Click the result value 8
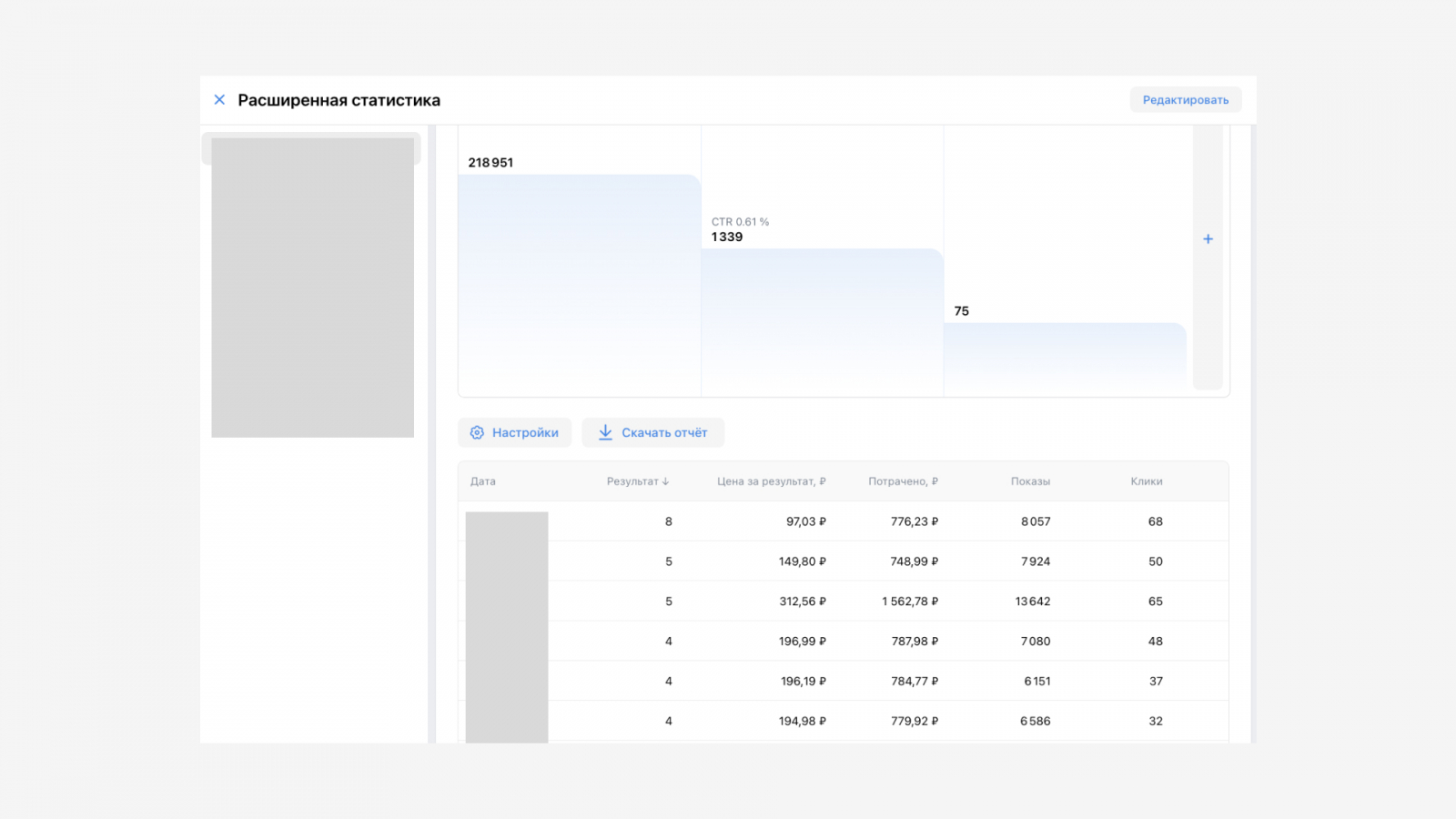This screenshot has width=1456, height=819. (x=669, y=521)
